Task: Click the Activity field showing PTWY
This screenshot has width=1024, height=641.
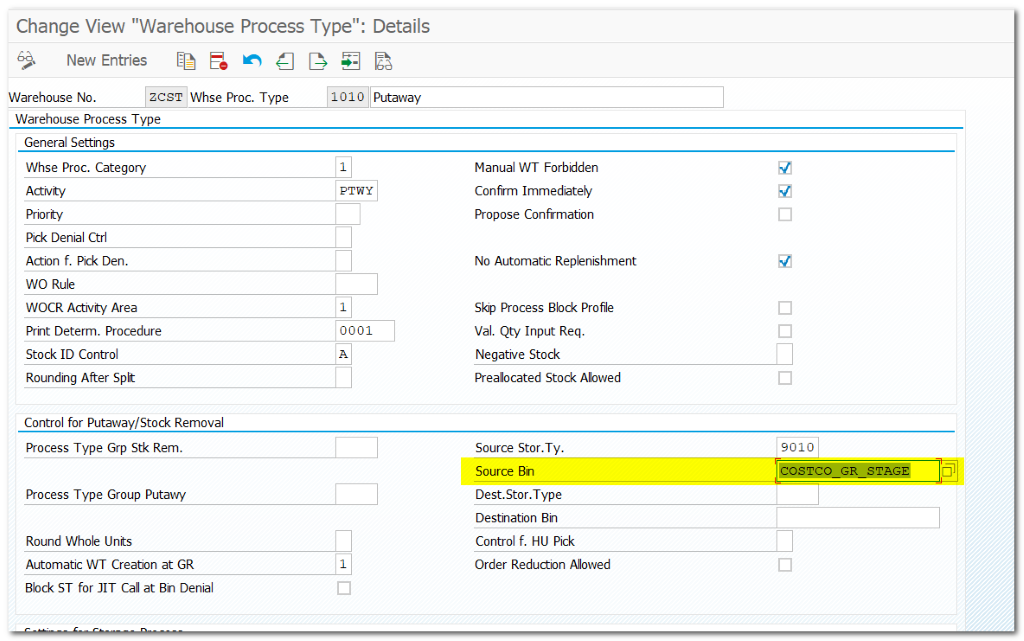Action: [356, 190]
